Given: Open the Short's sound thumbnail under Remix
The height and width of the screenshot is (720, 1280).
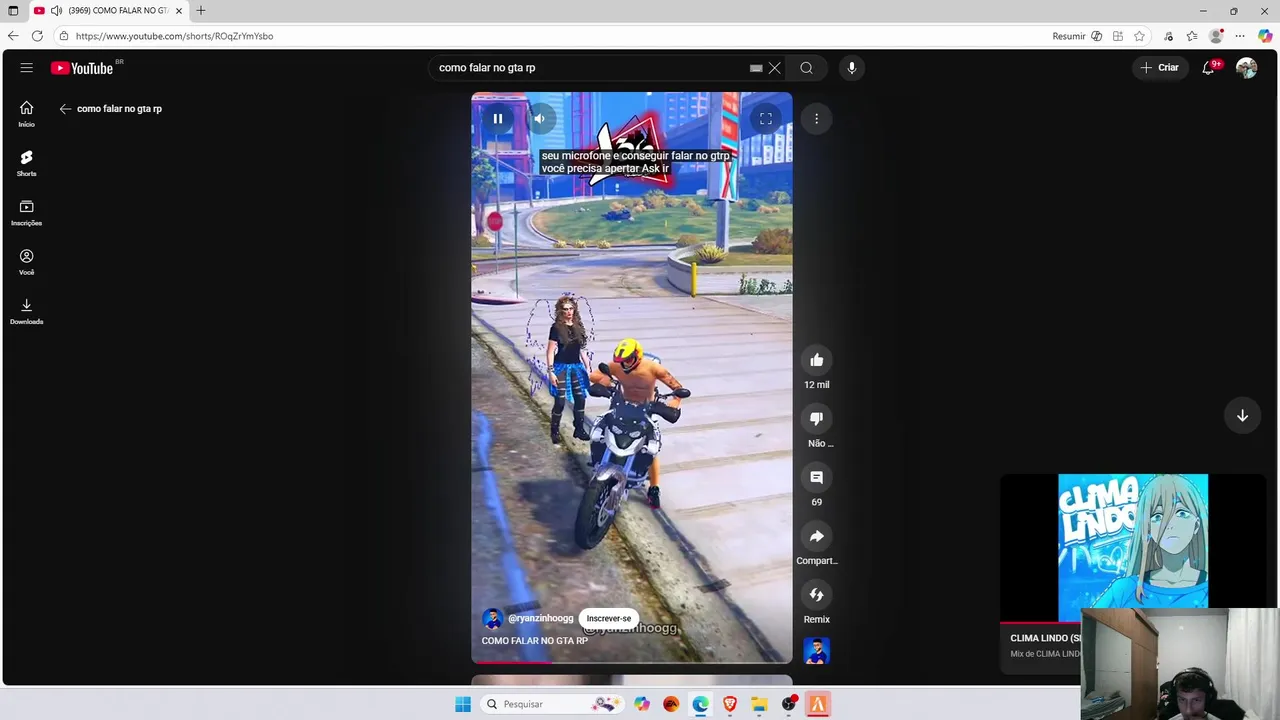Looking at the screenshot, I should click(816, 651).
